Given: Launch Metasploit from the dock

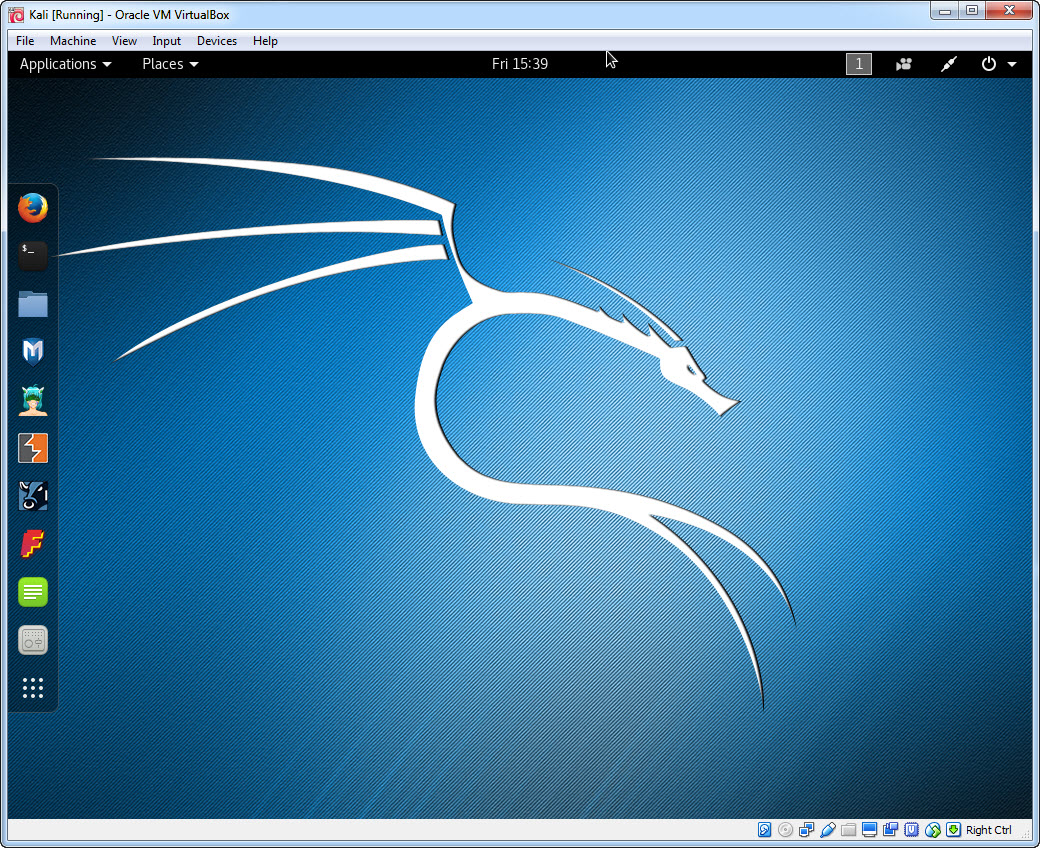Looking at the screenshot, I should tap(32, 352).
